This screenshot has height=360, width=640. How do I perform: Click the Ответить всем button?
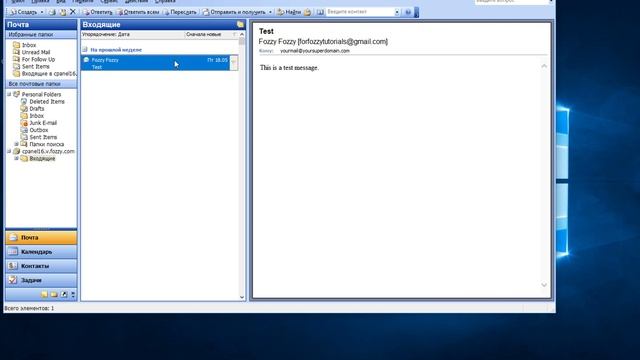[138, 12]
